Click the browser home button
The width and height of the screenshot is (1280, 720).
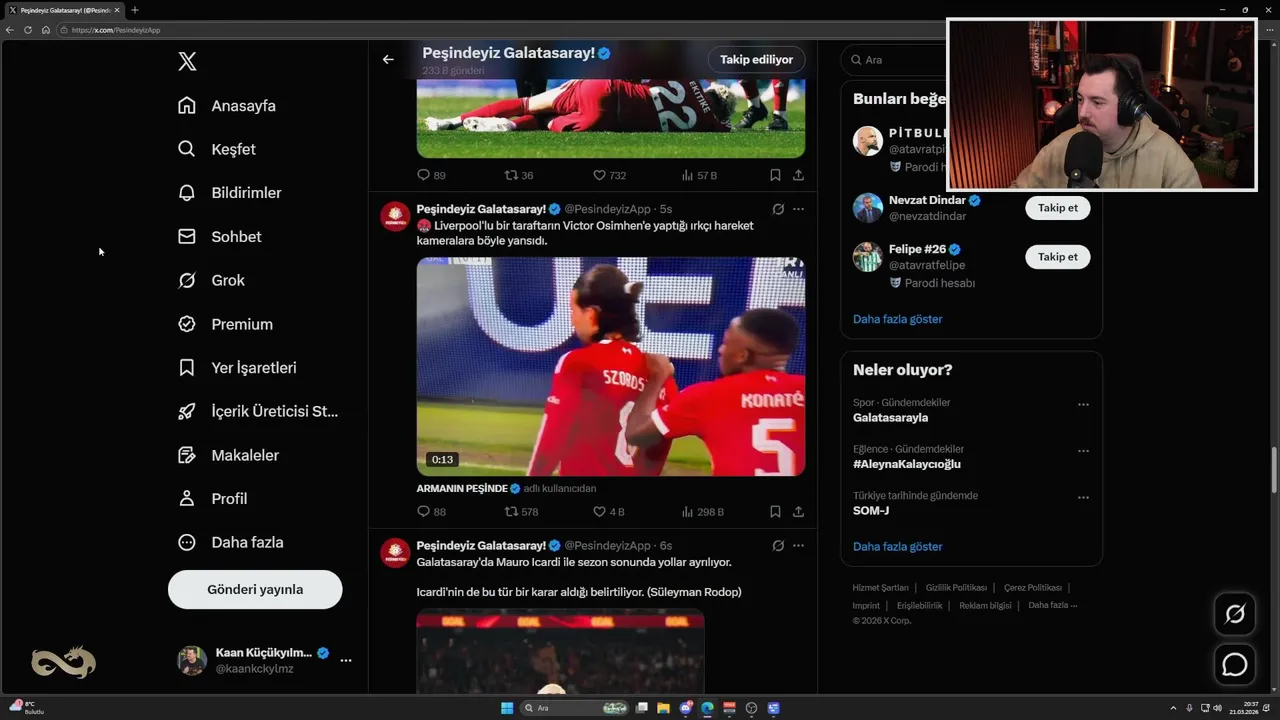point(46,30)
